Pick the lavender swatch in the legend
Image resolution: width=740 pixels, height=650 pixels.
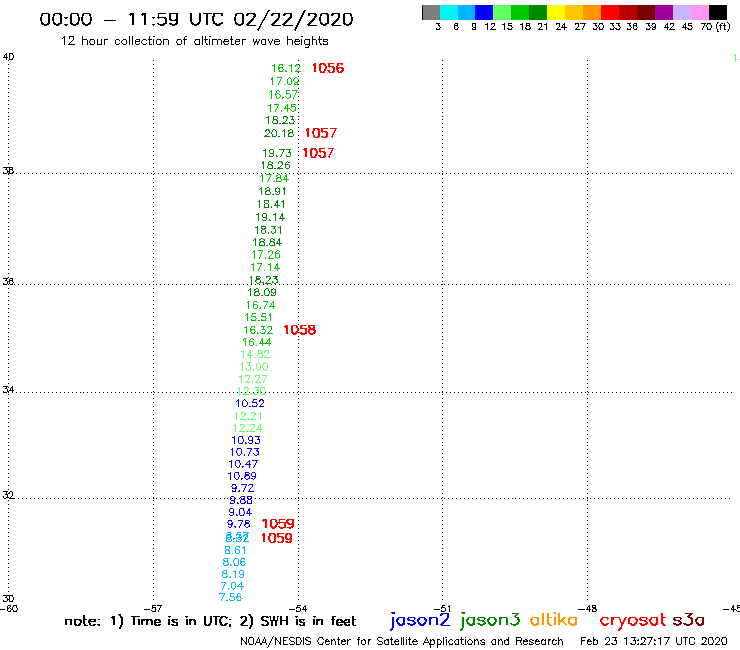click(681, 12)
